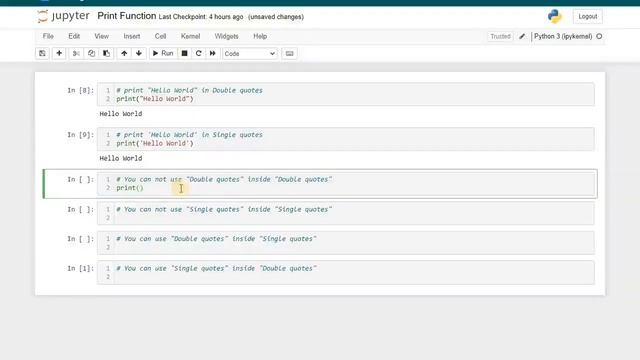This screenshot has width=640, height=360.
Task: Open the View menu
Action: [101, 36]
